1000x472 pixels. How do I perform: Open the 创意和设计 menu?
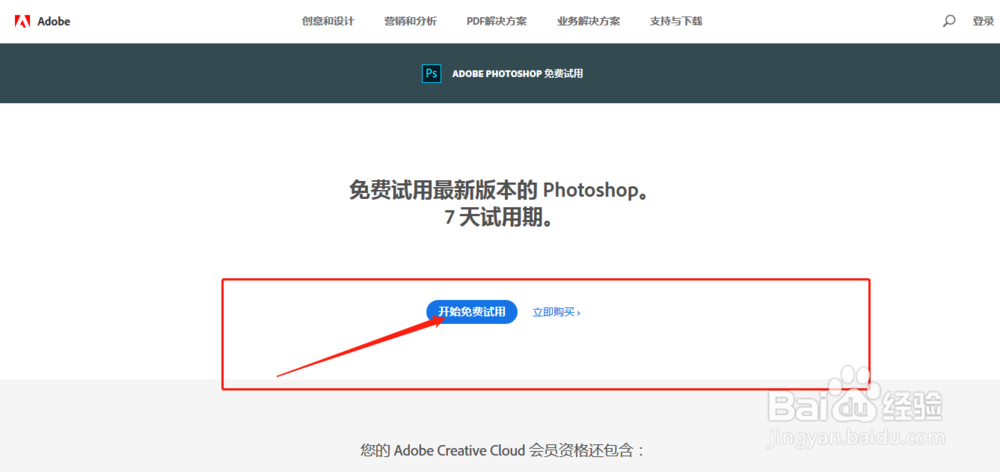(328, 21)
